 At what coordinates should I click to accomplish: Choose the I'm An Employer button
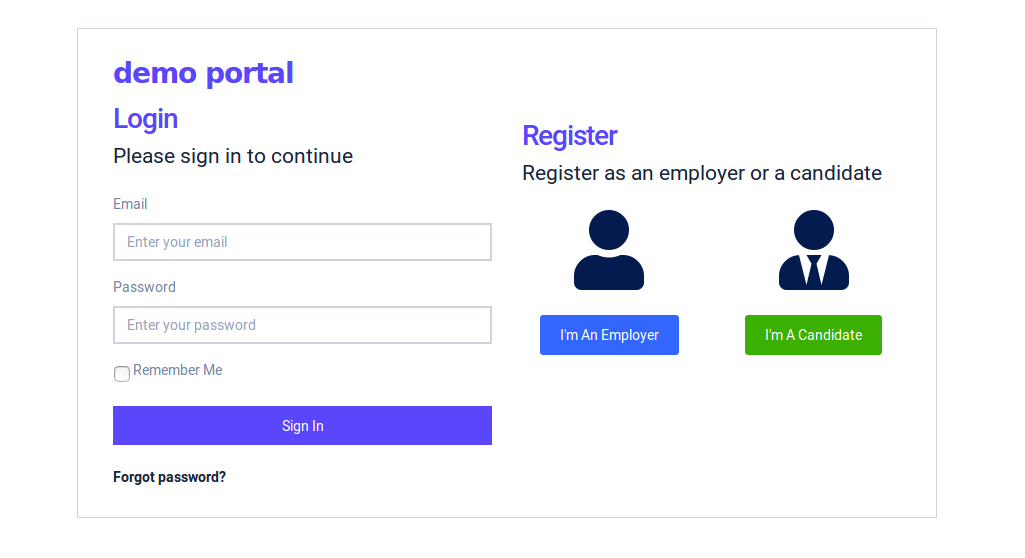coord(609,335)
